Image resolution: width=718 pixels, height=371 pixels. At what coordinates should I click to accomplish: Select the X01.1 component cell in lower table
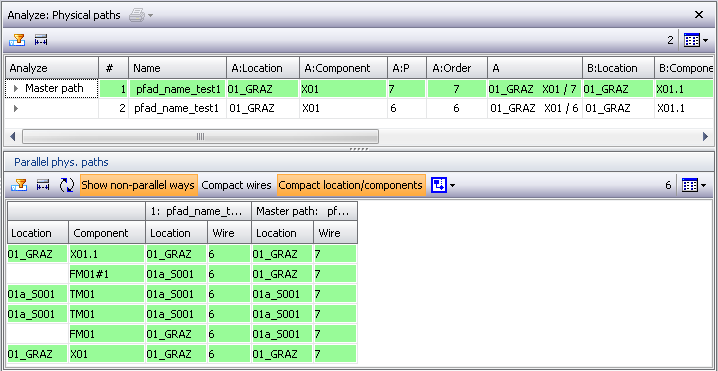coord(107,254)
